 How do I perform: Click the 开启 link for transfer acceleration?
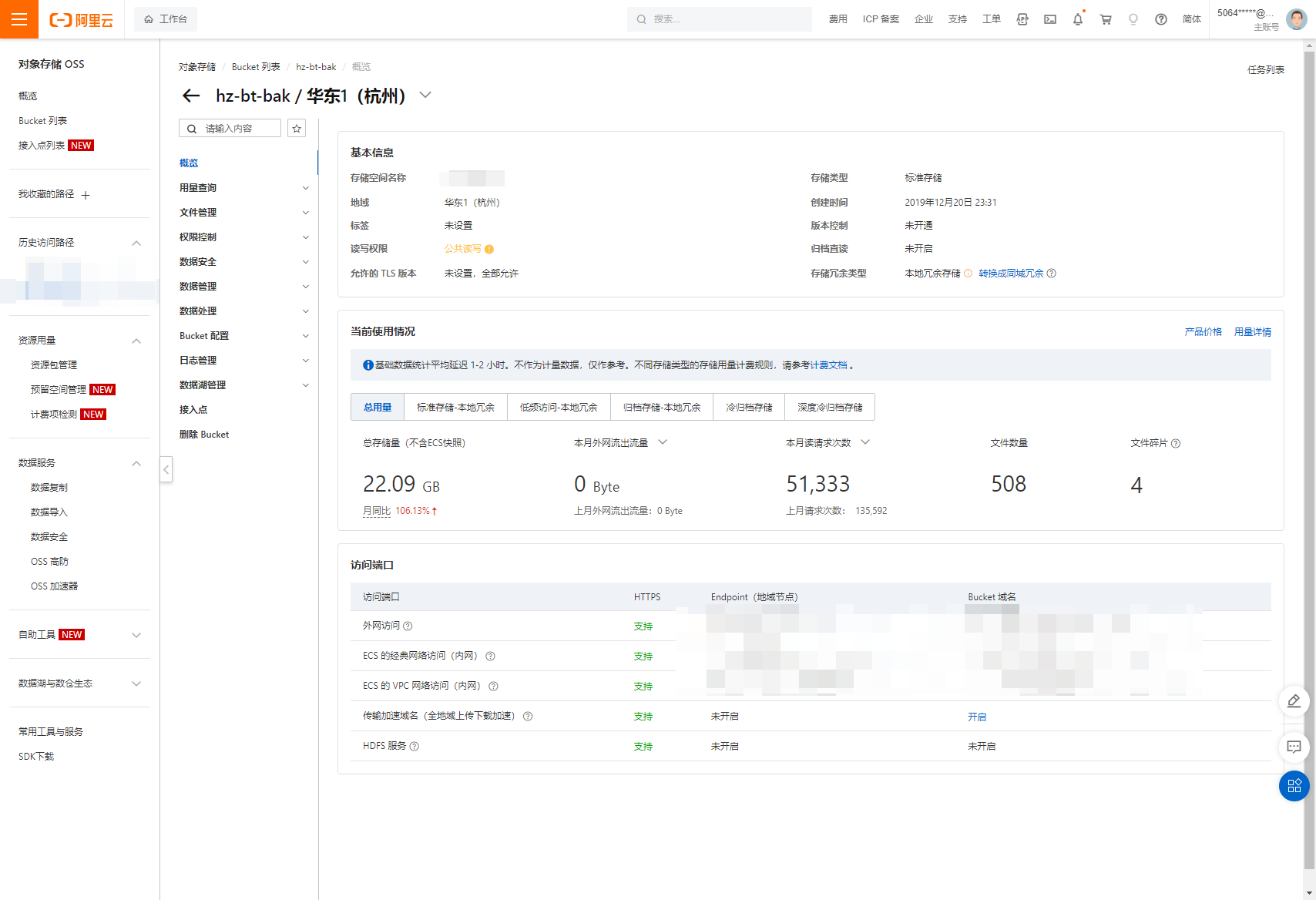tap(976, 717)
